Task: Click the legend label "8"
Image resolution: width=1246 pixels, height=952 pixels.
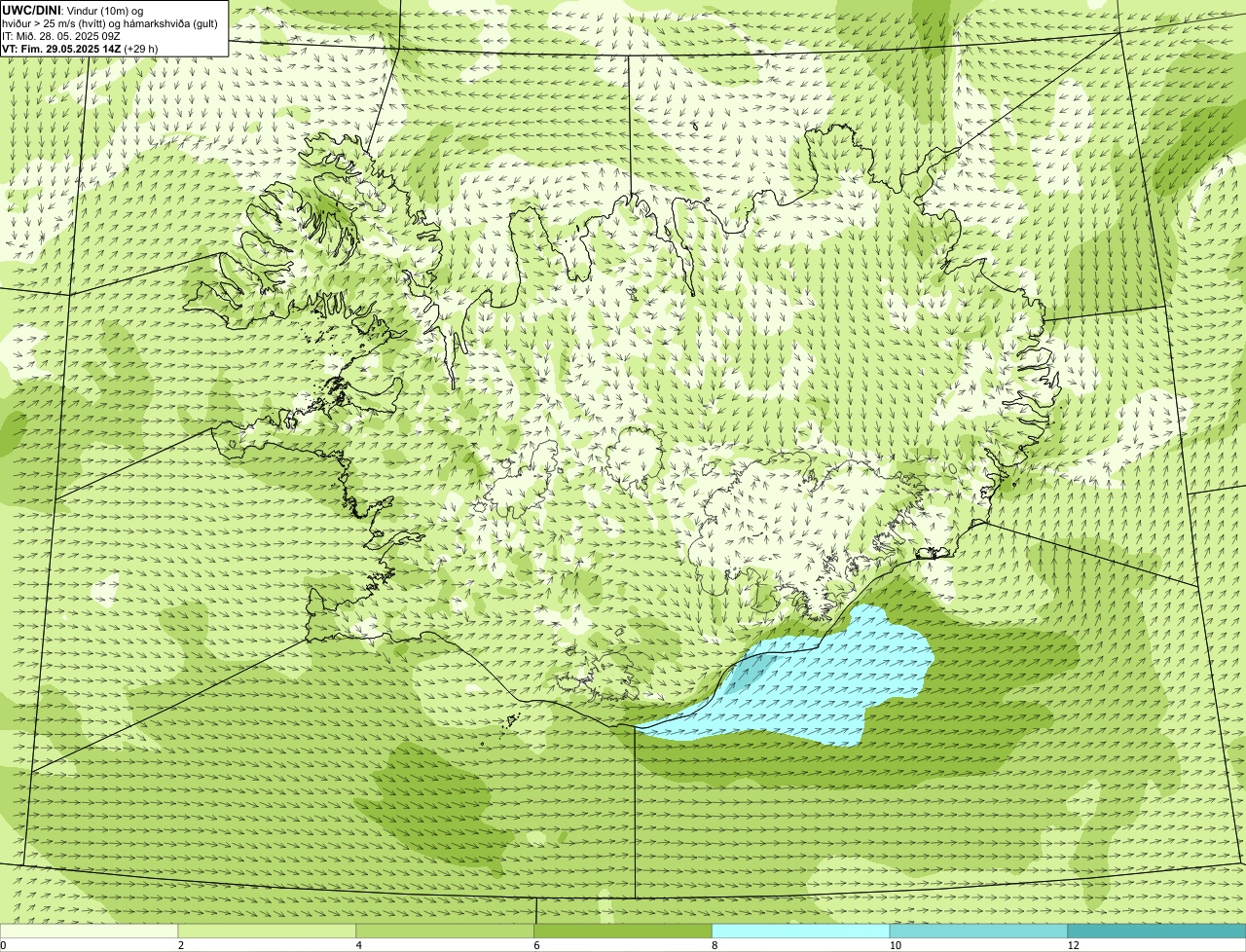Action: pos(715,945)
